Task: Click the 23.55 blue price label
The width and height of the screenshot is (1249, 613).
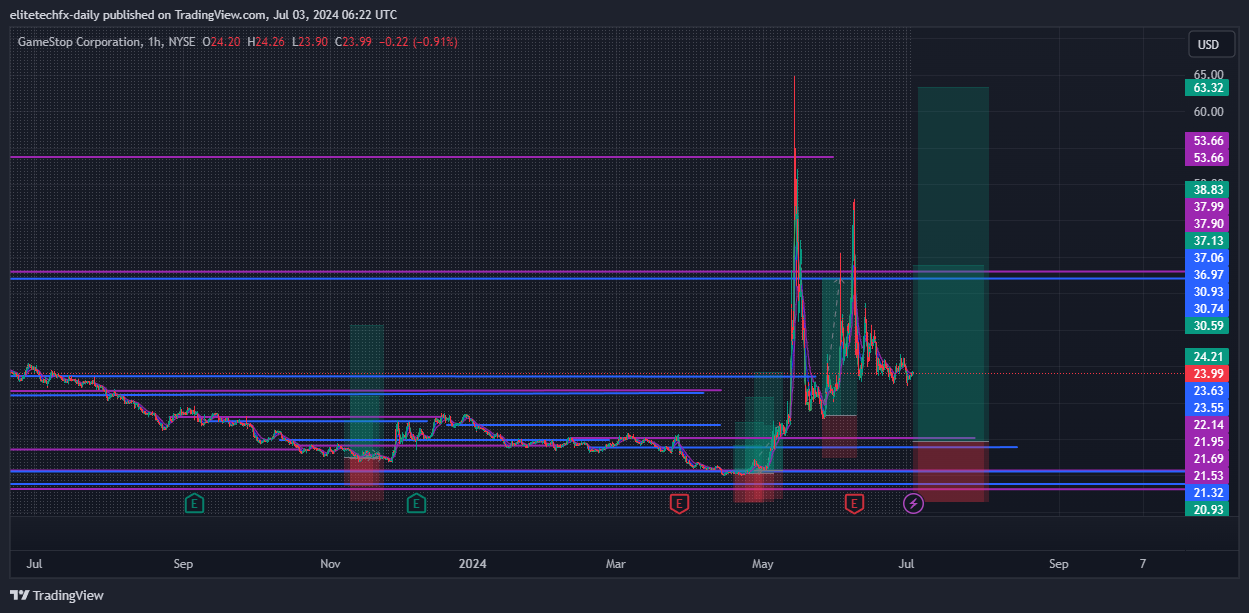Action: [x=1209, y=407]
